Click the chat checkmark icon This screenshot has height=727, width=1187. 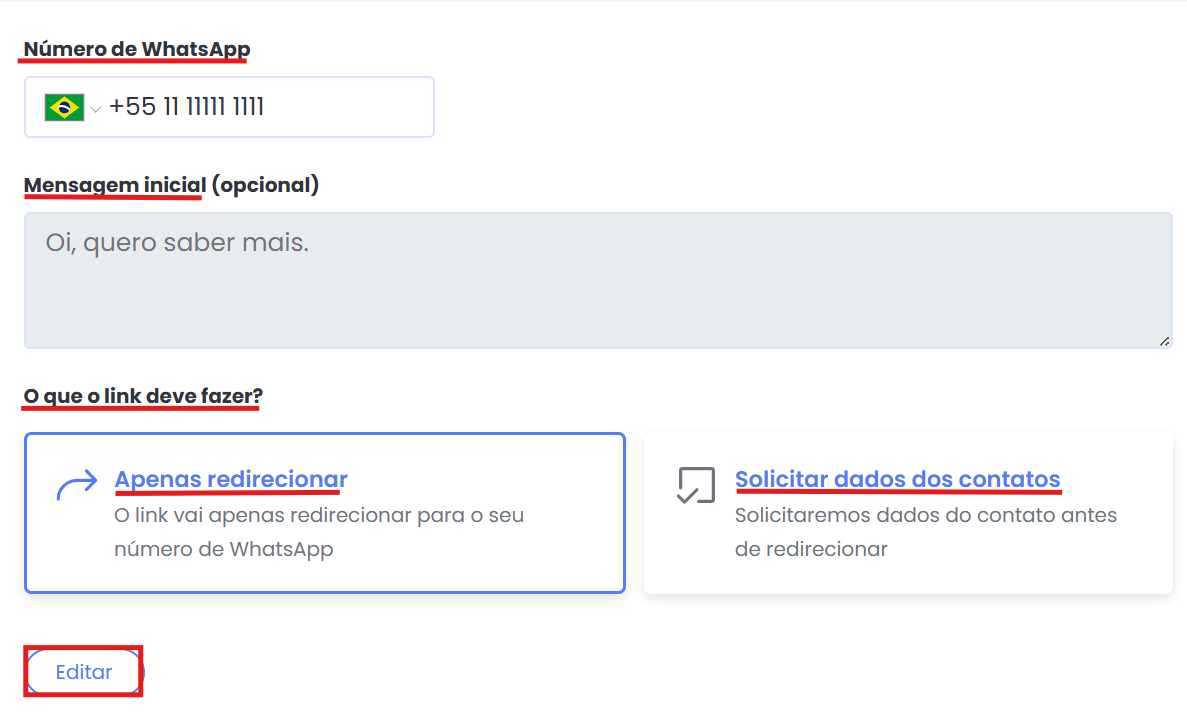(696, 485)
